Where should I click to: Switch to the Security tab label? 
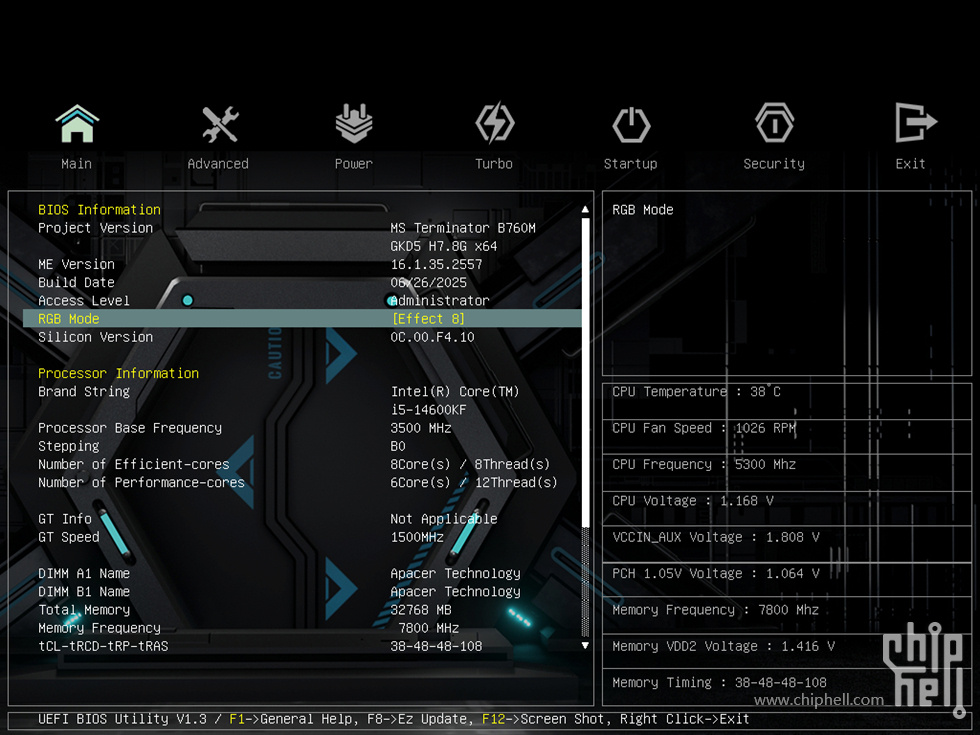pyautogui.click(x=774, y=164)
